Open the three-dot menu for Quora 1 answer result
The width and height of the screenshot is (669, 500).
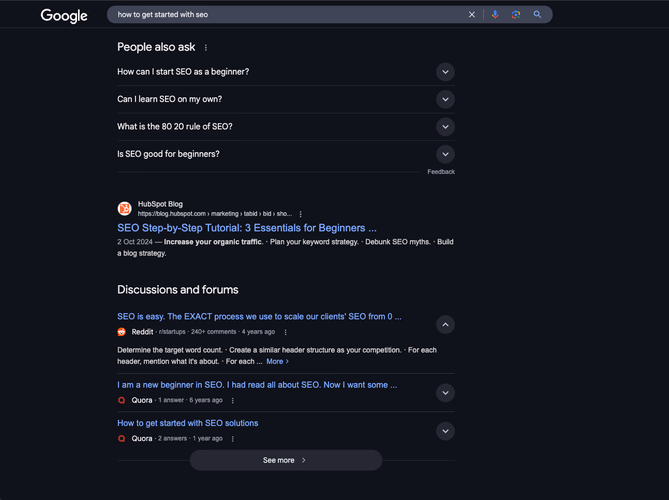coord(233,400)
